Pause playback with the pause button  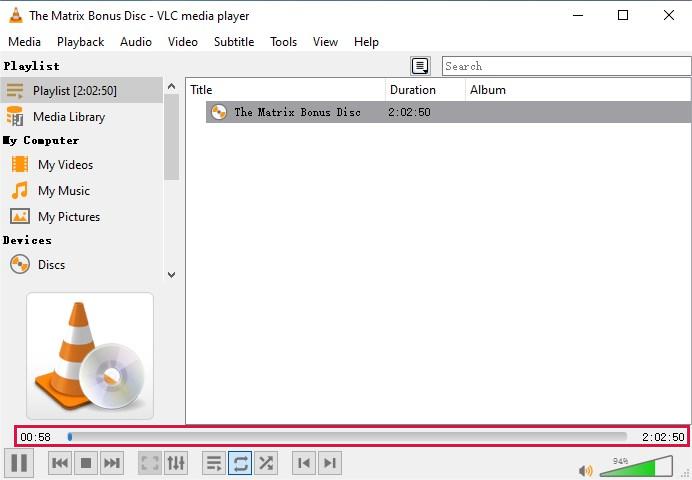click(x=19, y=463)
